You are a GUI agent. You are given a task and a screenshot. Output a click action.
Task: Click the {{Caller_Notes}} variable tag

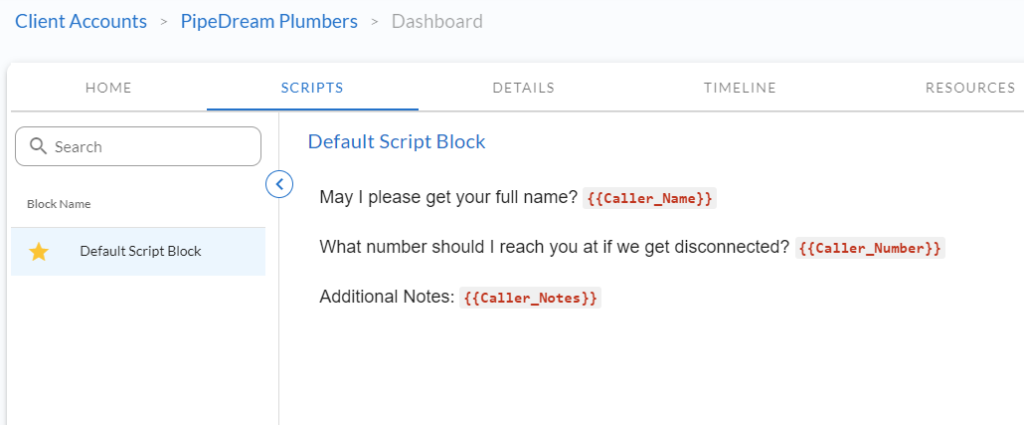click(x=530, y=298)
